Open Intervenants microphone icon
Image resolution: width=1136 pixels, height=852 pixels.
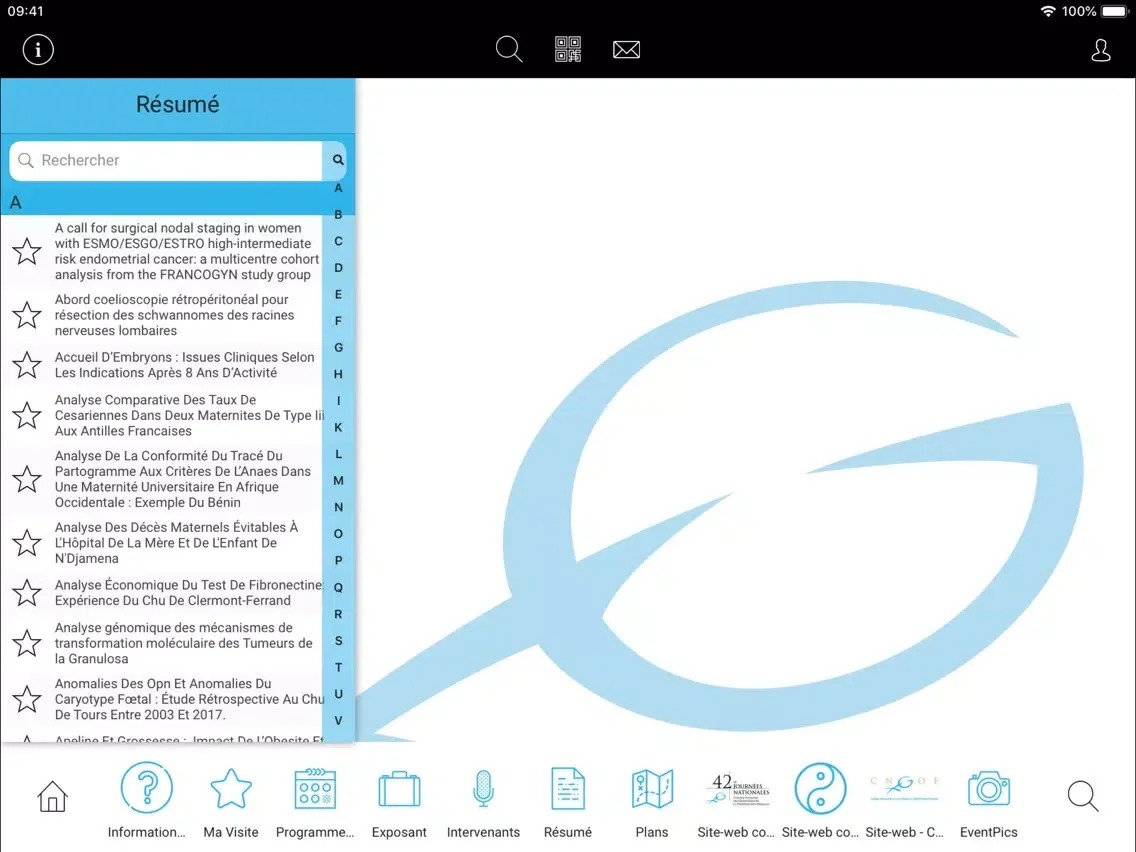pos(483,788)
